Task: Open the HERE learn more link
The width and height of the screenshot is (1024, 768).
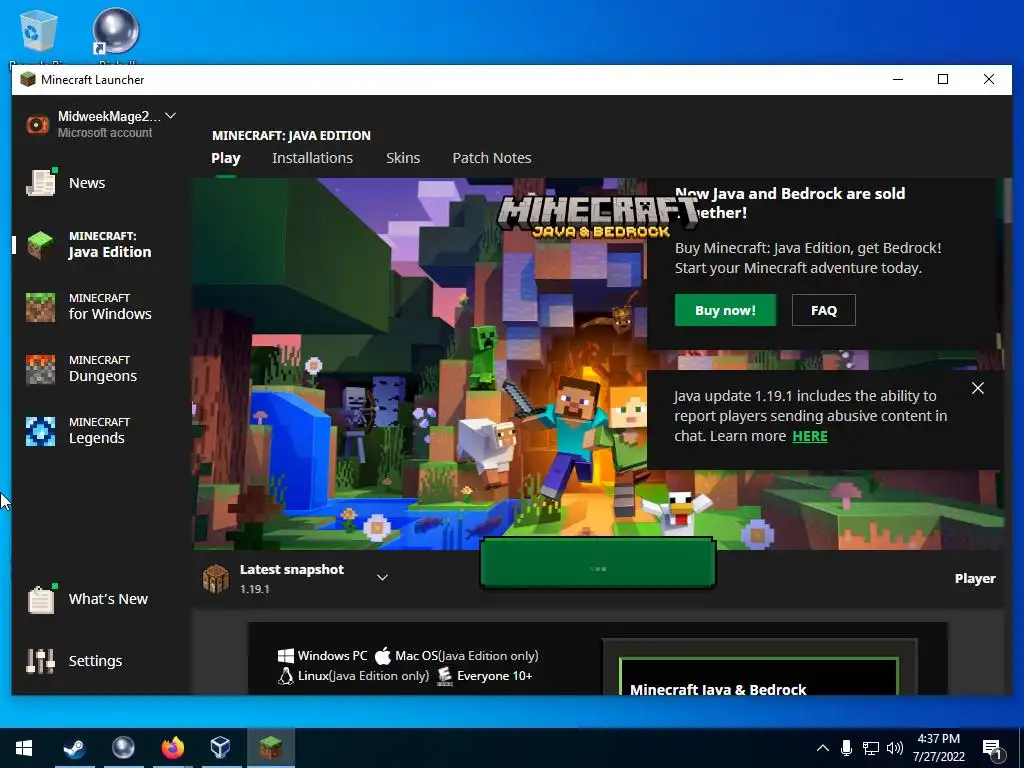Action: [810, 436]
